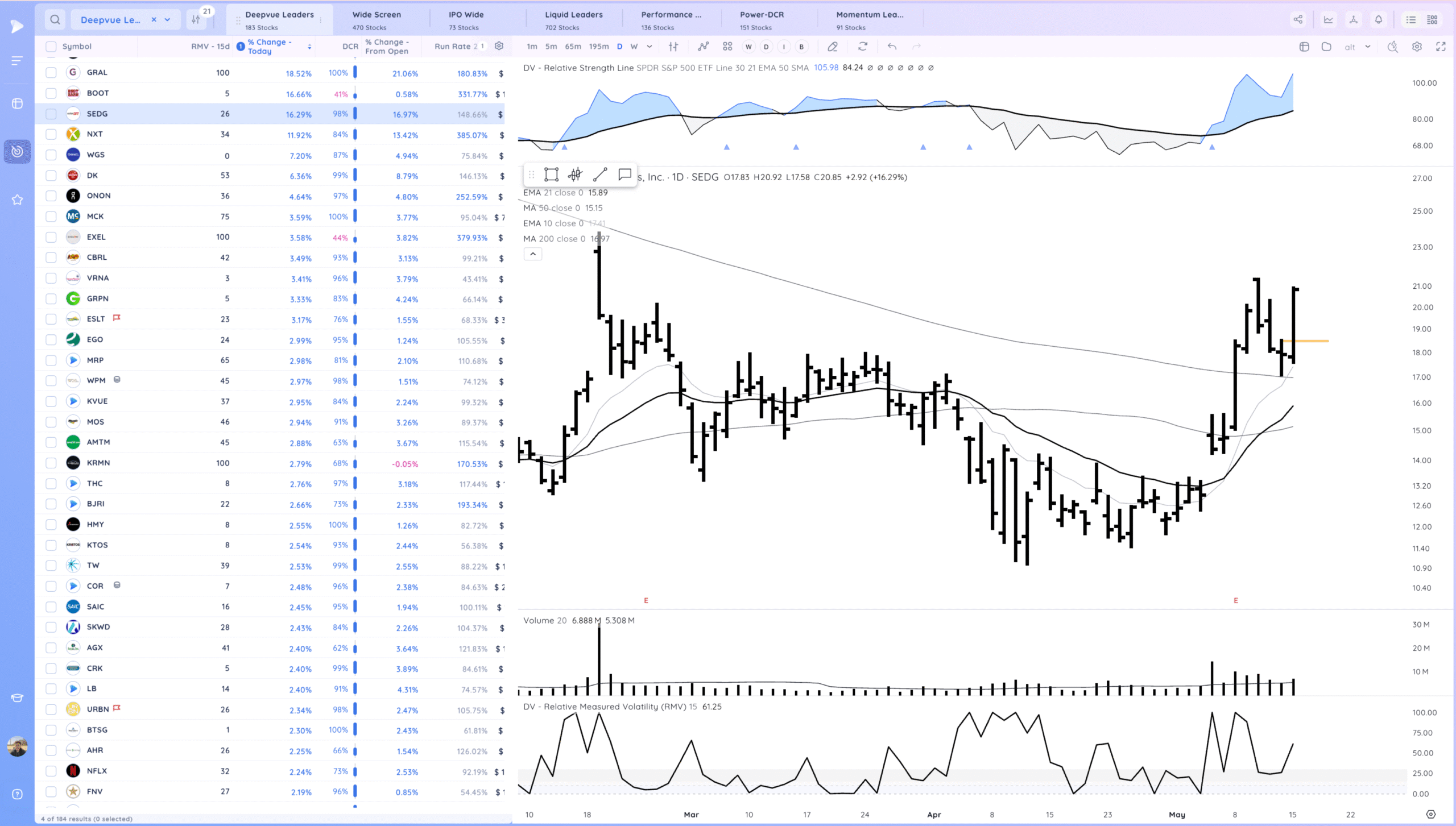
Task: Toggle fullscreen chart icon
Action: (x=1441, y=47)
